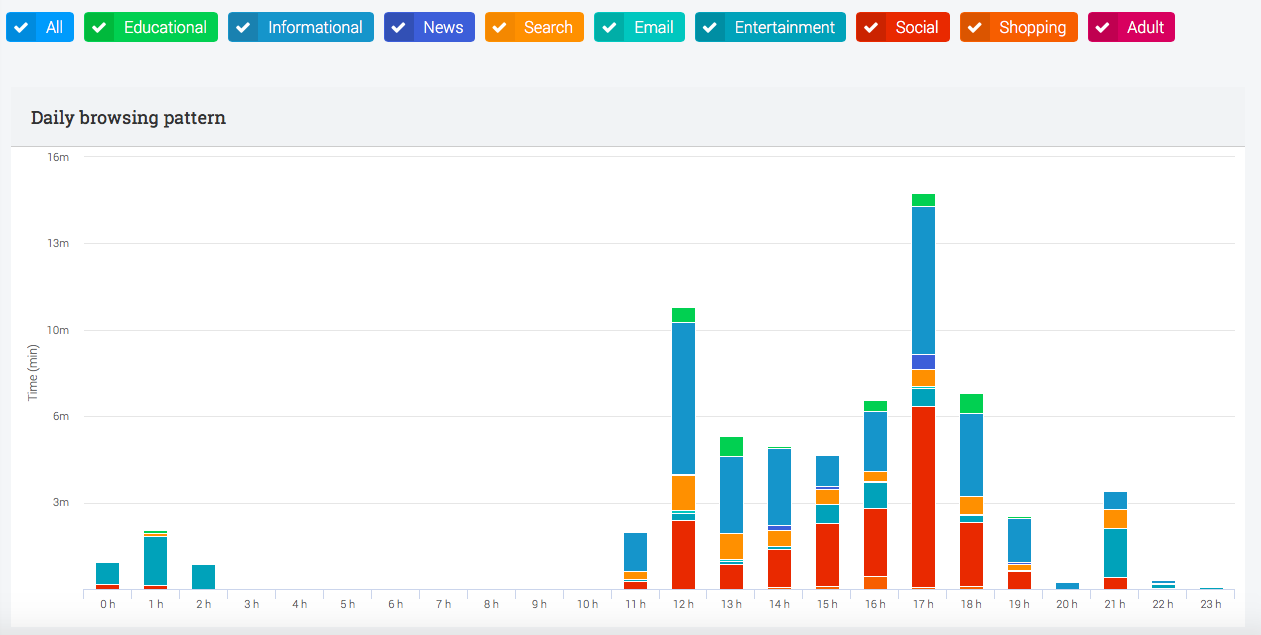Click the 'Time (min)' axis title

pyautogui.click(x=33, y=372)
